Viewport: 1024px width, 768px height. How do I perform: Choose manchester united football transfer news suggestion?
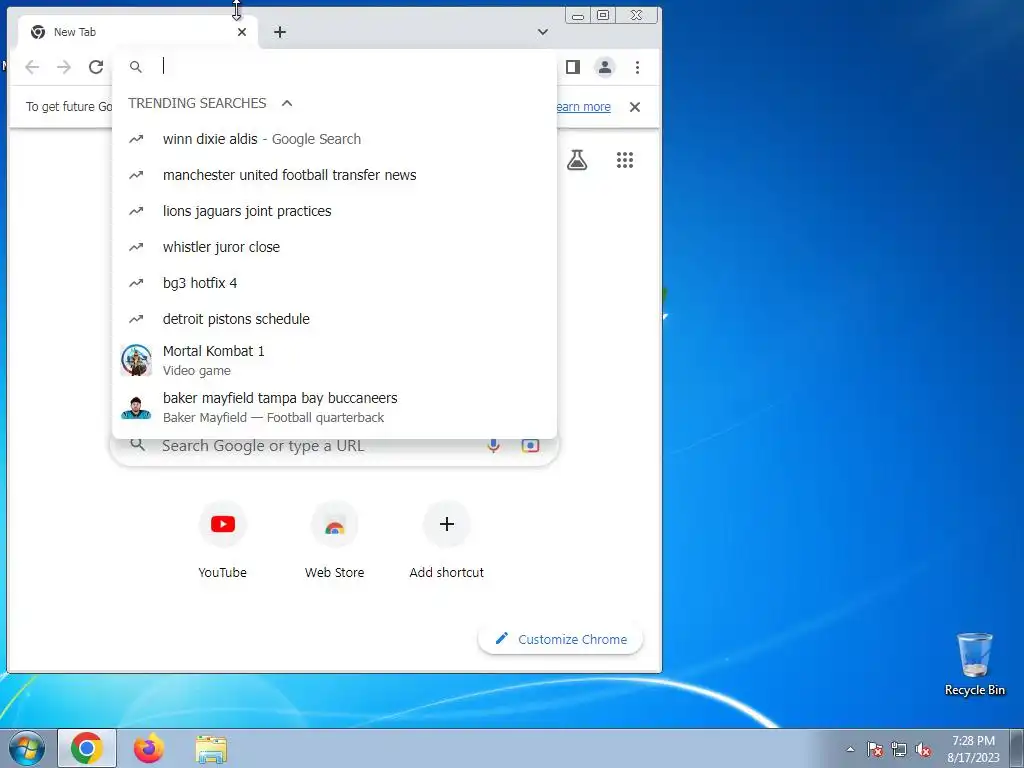334,175
